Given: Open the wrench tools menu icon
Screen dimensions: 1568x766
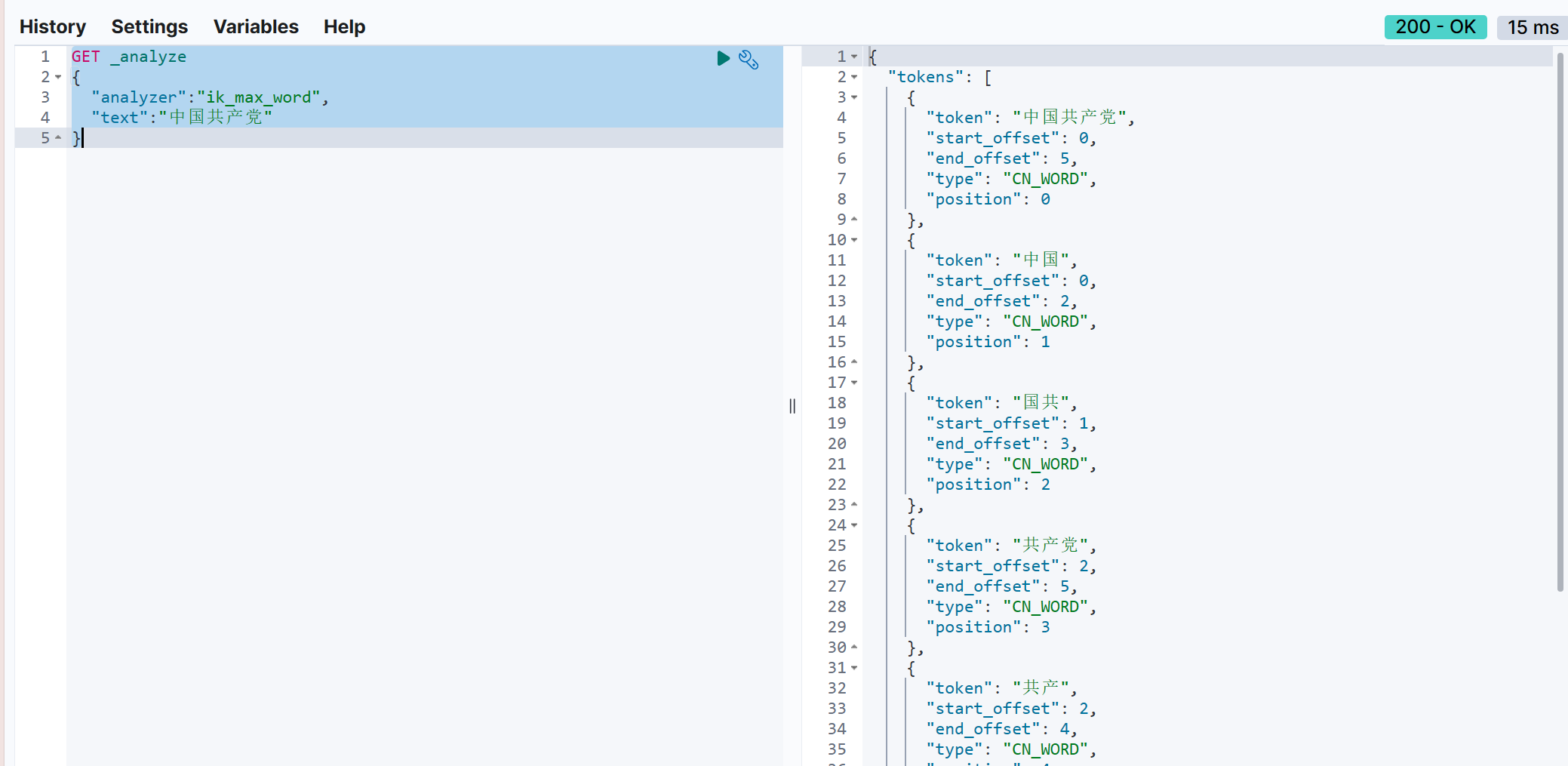Looking at the screenshot, I should point(748,60).
